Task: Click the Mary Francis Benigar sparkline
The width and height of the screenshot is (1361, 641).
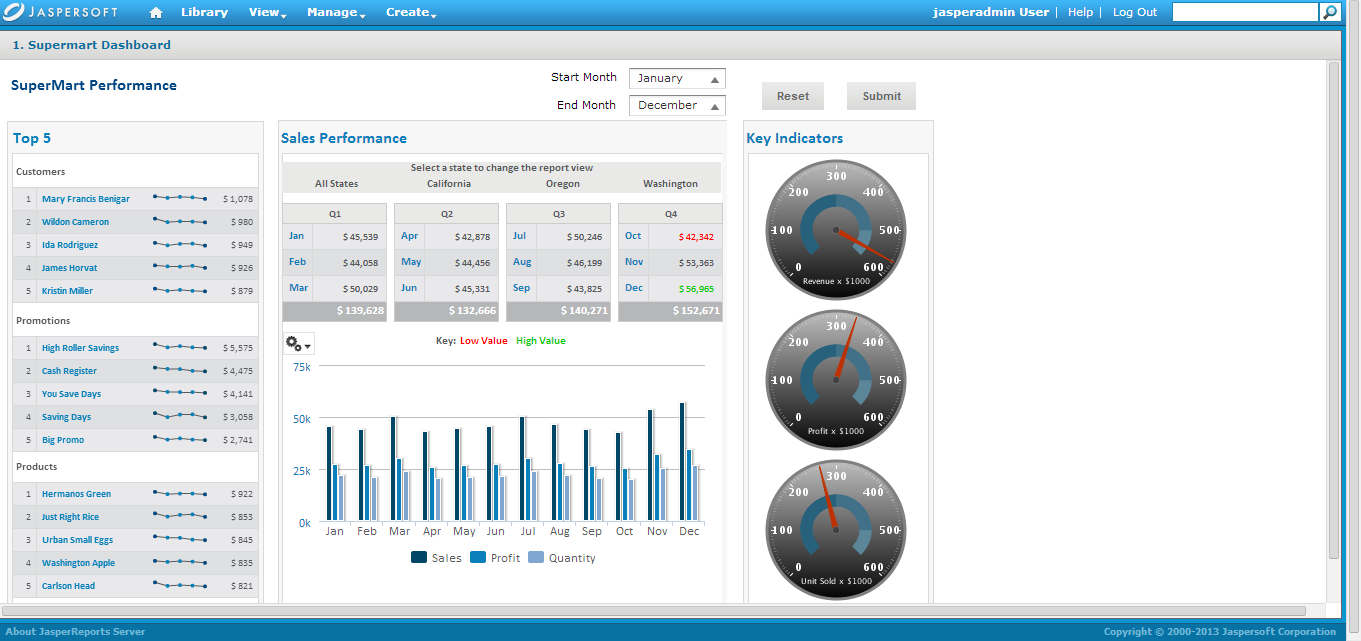Action: (x=180, y=198)
